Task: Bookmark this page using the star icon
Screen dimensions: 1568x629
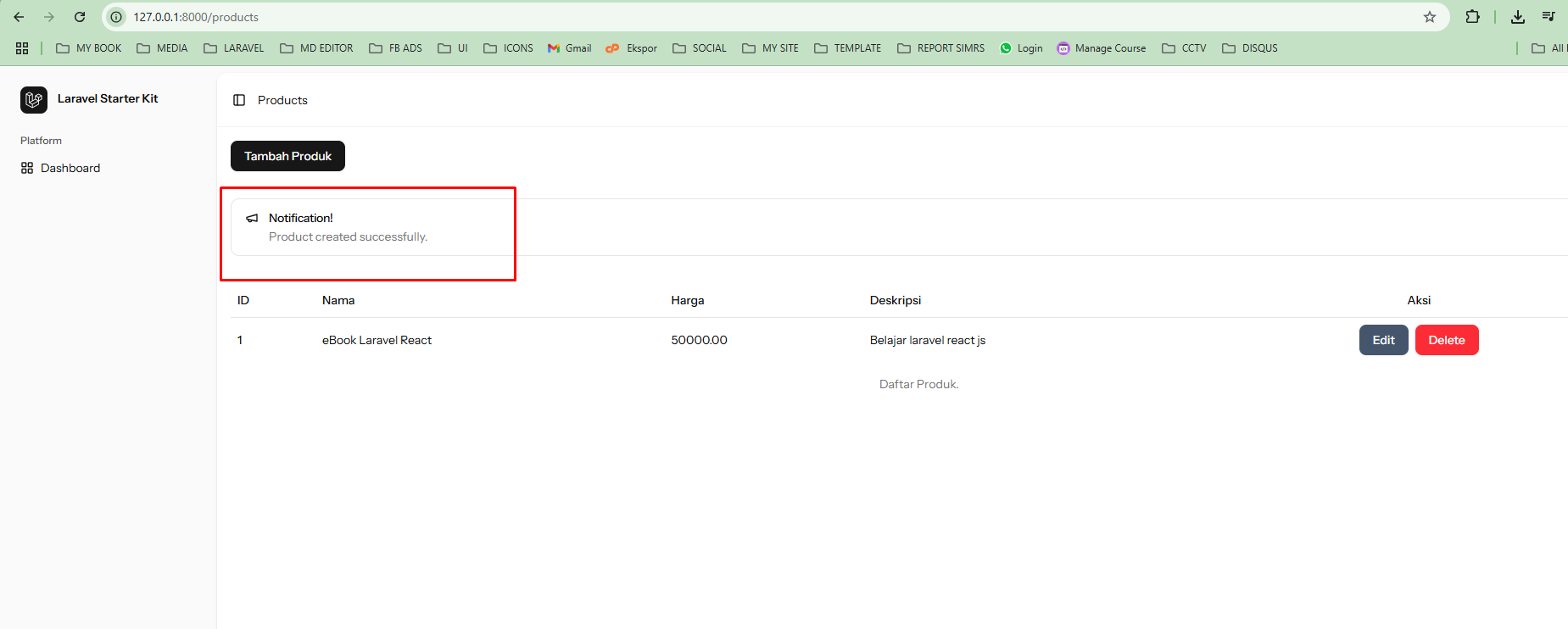Action: pyautogui.click(x=1430, y=17)
